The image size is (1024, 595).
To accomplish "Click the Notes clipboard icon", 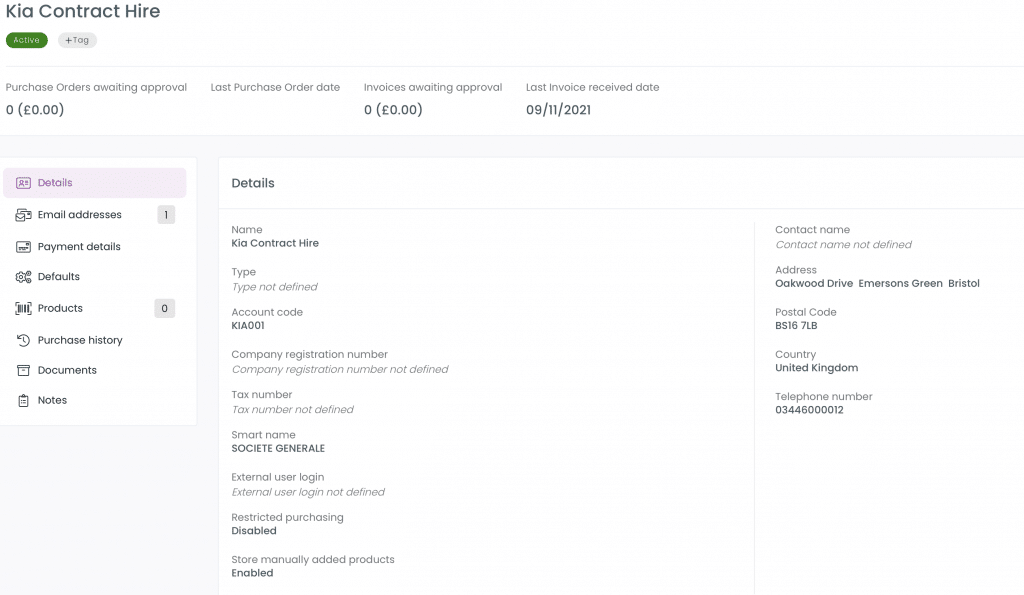I will [x=24, y=400].
